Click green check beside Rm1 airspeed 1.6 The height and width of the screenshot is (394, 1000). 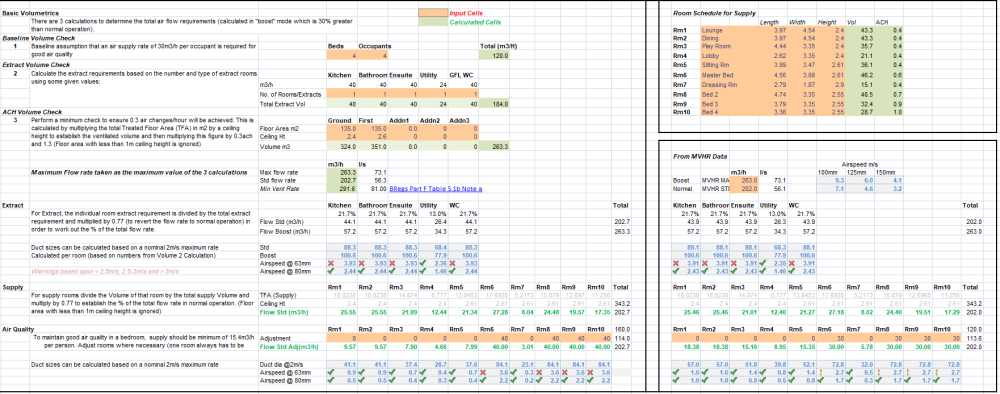677,372
